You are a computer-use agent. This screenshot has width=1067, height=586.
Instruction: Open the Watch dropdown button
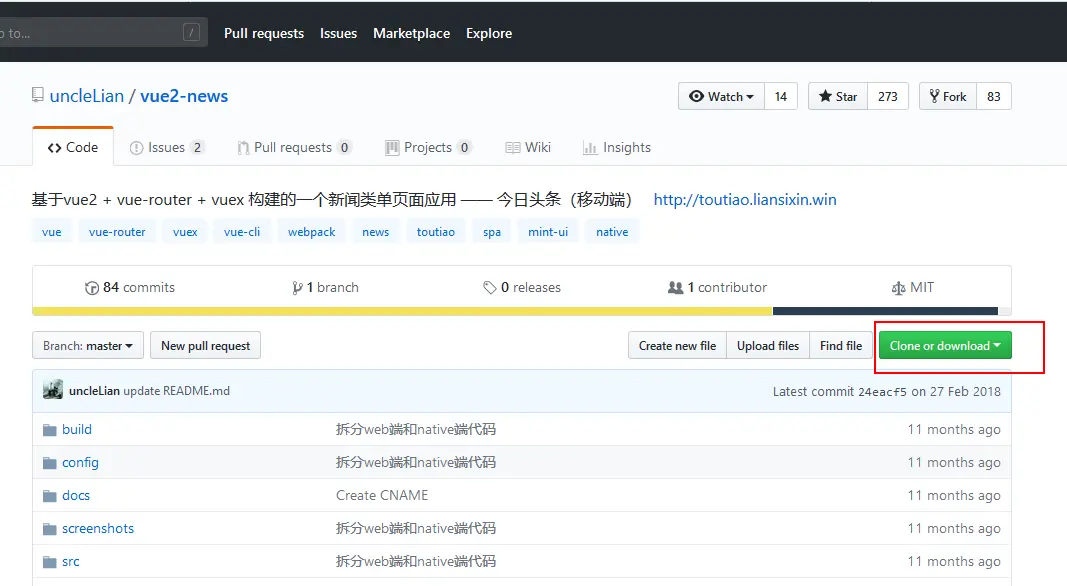pyautogui.click(x=721, y=97)
